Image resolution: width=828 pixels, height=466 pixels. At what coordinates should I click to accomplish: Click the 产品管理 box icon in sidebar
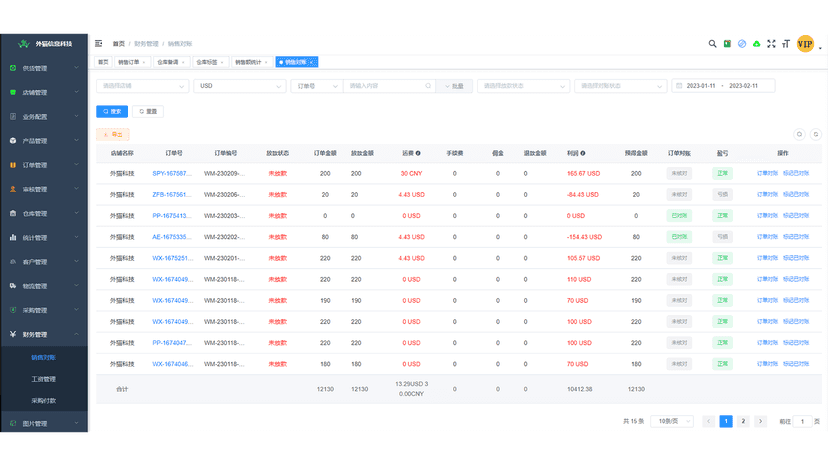13,141
